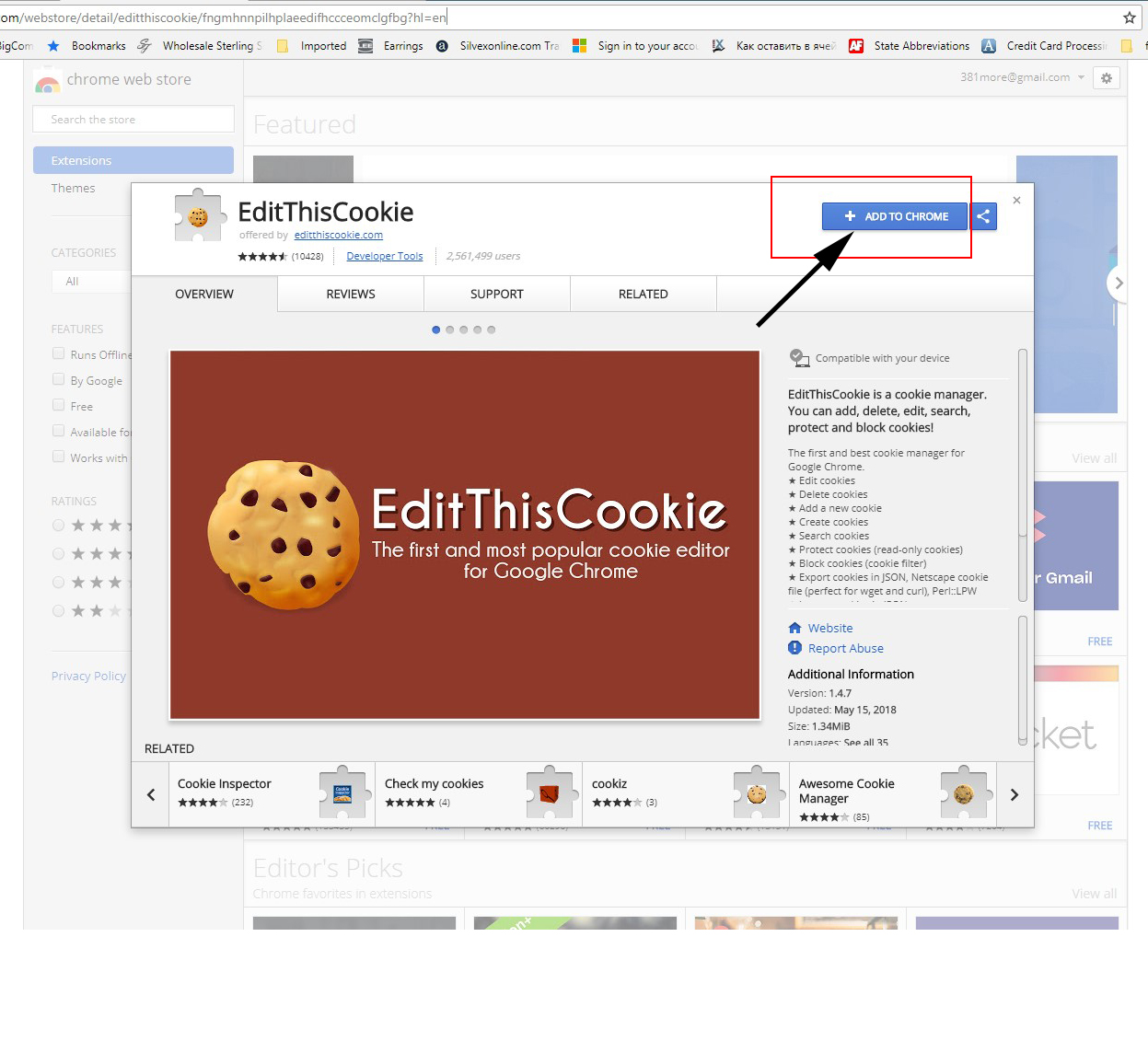Open the 'Check my cookies' related extension
This screenshot has width=1148, height=1041.
479,793
